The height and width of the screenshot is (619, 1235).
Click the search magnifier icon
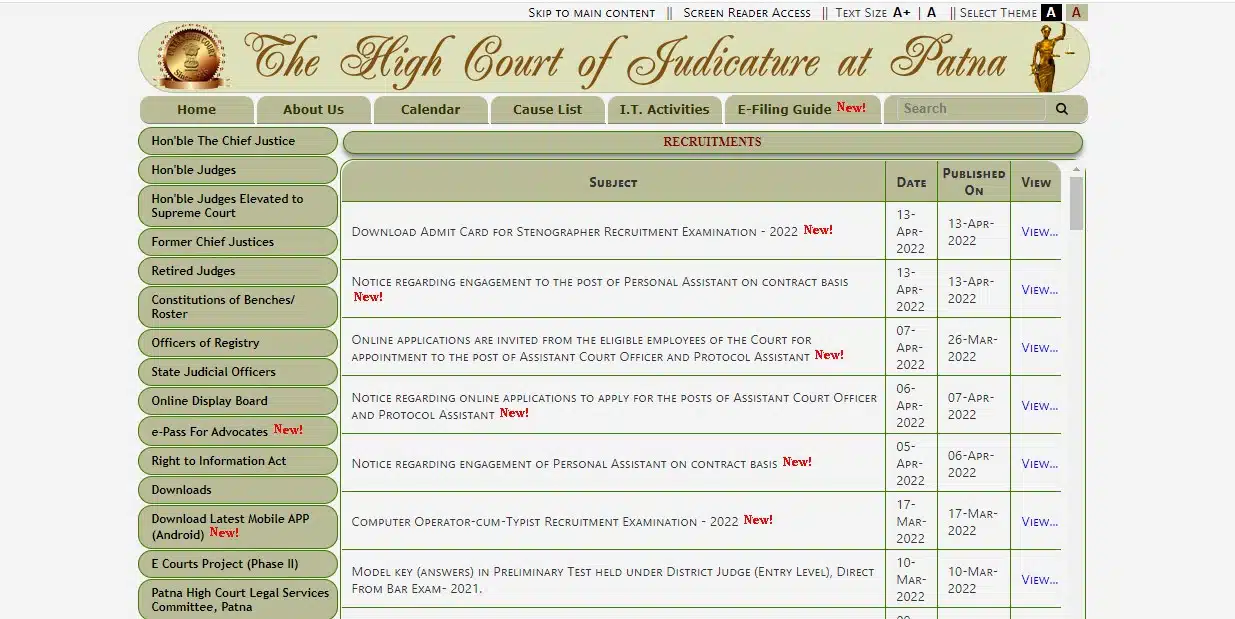1062,109
